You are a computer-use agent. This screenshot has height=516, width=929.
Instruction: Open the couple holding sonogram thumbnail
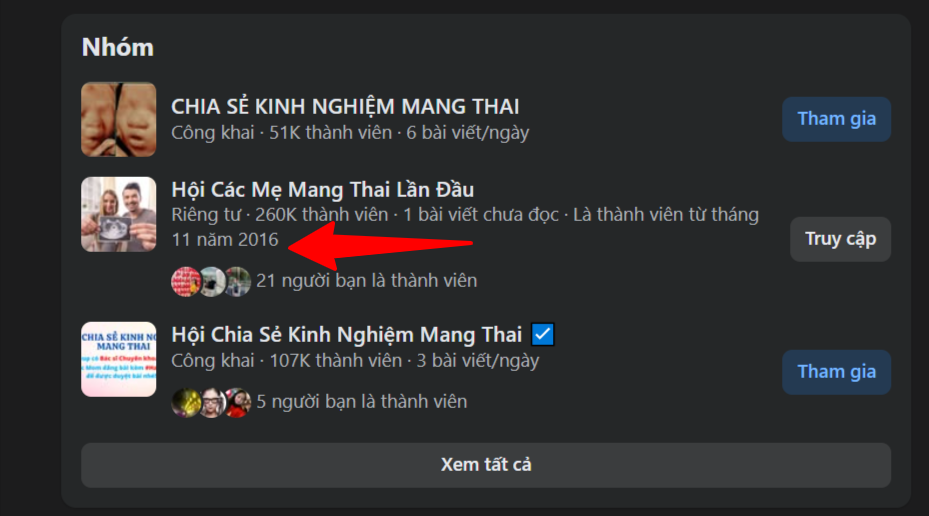118,214
